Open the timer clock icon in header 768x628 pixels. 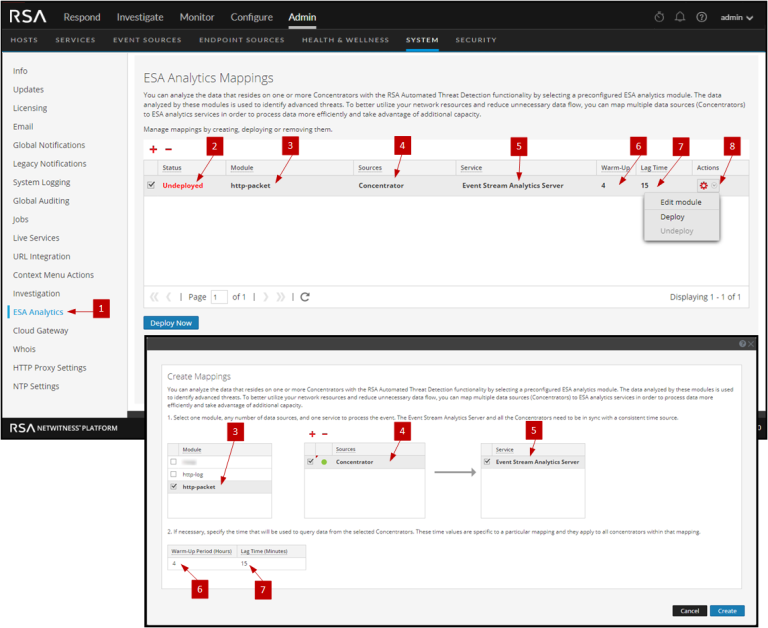click(659, 17)
